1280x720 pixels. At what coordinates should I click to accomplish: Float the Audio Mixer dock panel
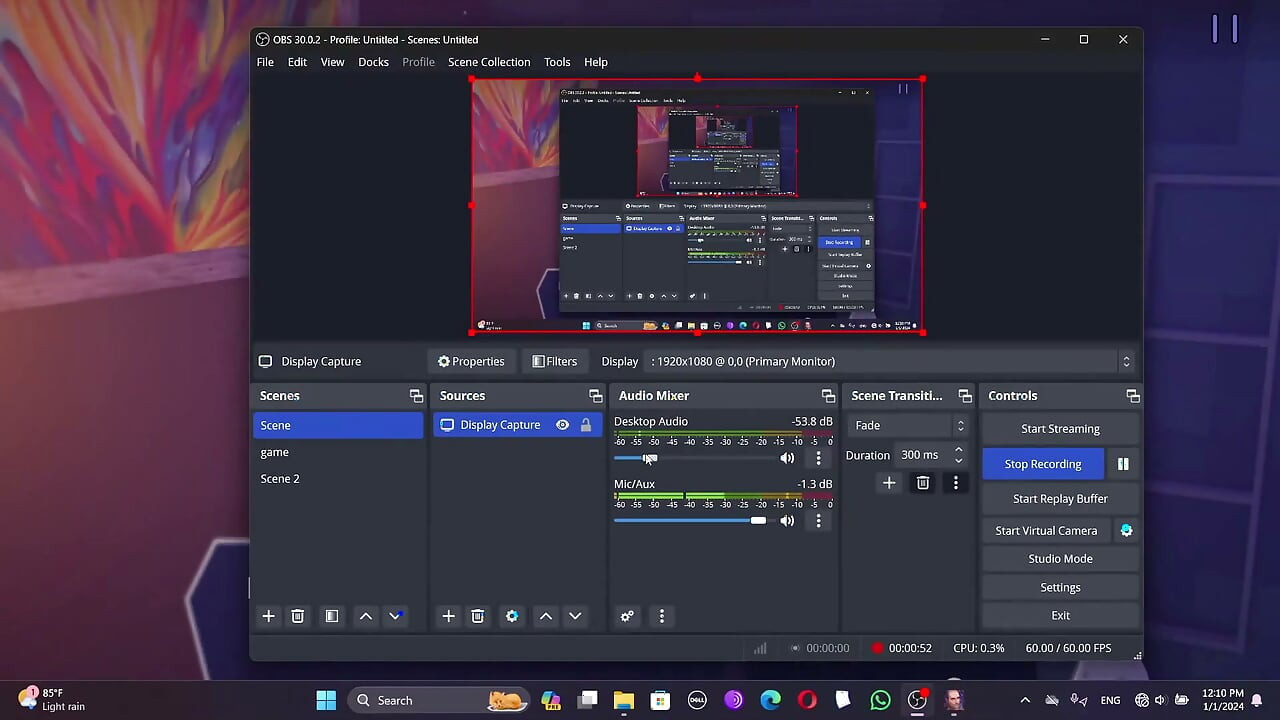click(828, 396)
